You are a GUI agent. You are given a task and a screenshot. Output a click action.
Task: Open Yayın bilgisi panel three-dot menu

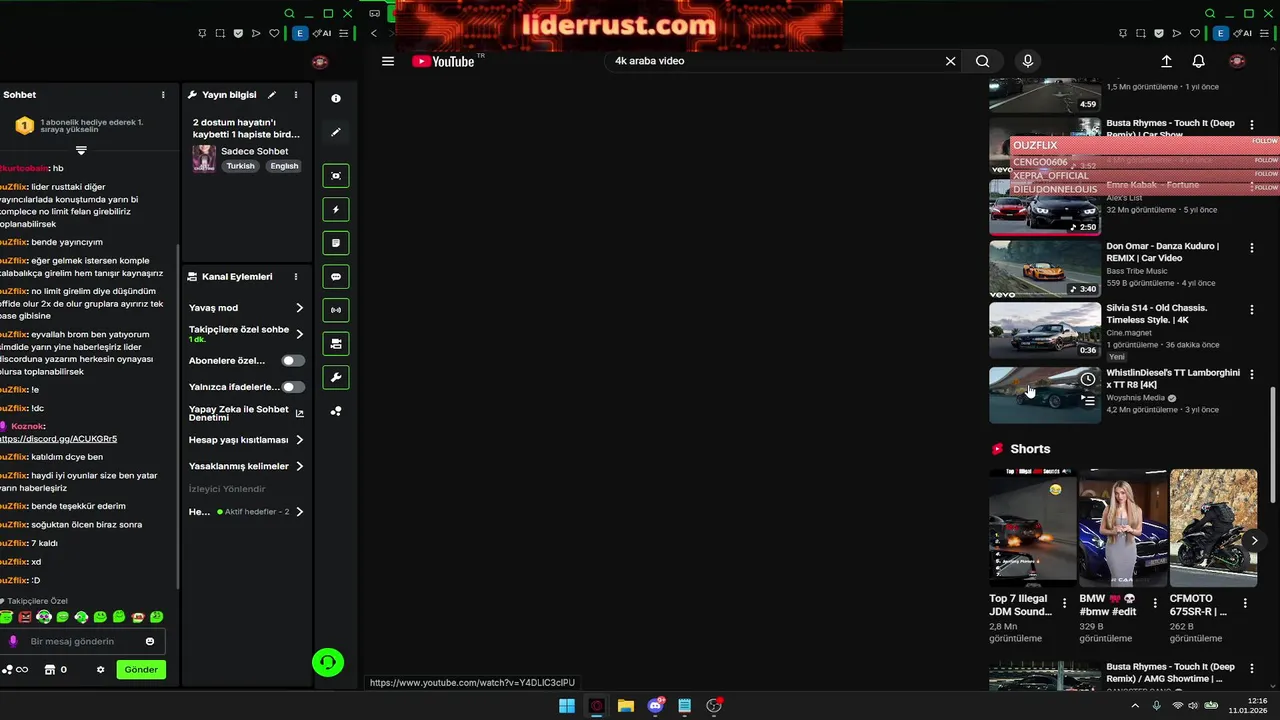click(x=295, y=95)
